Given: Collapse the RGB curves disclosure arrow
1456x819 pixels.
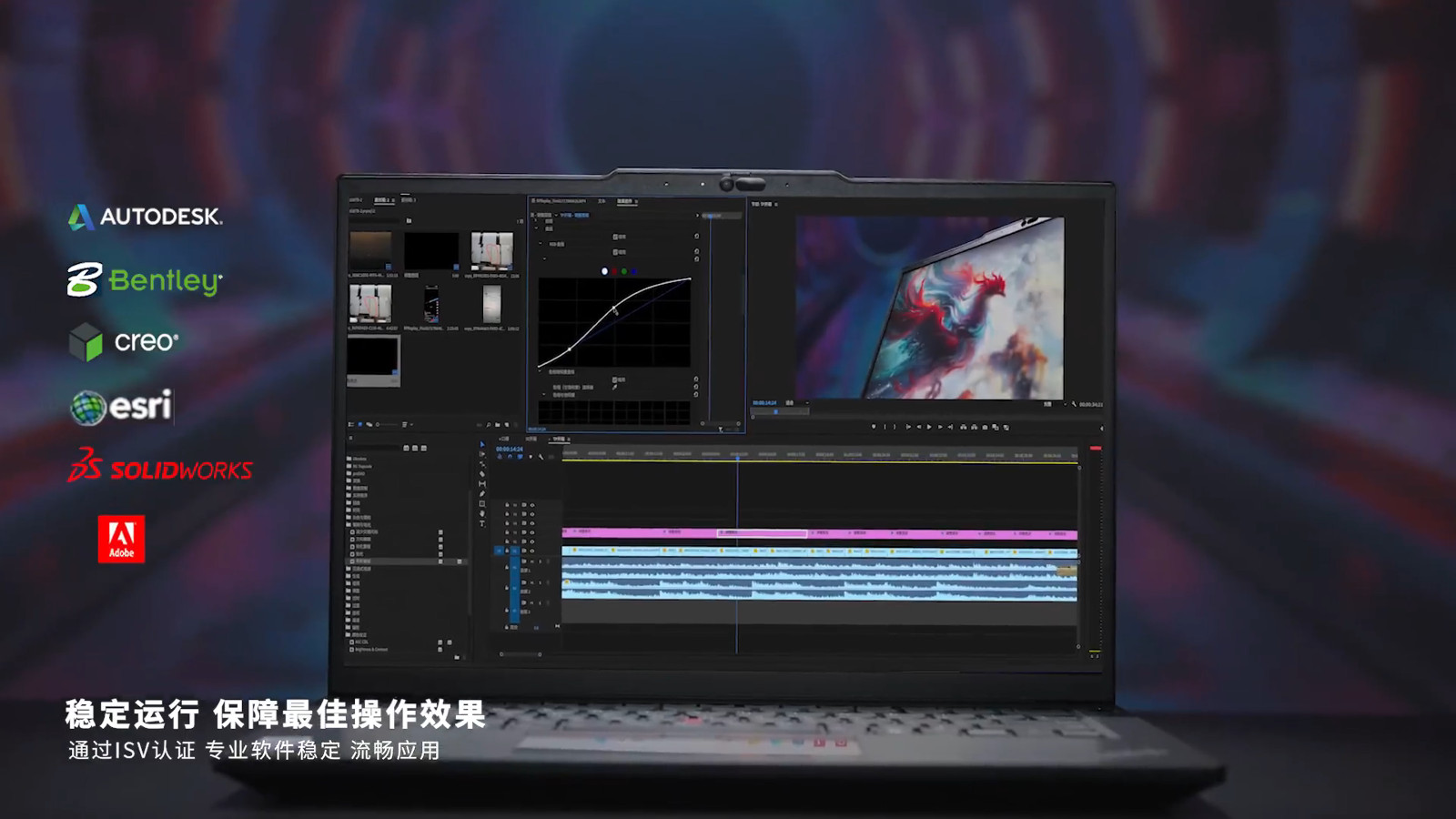Looking at the screenshot, I should coord(540,243).
